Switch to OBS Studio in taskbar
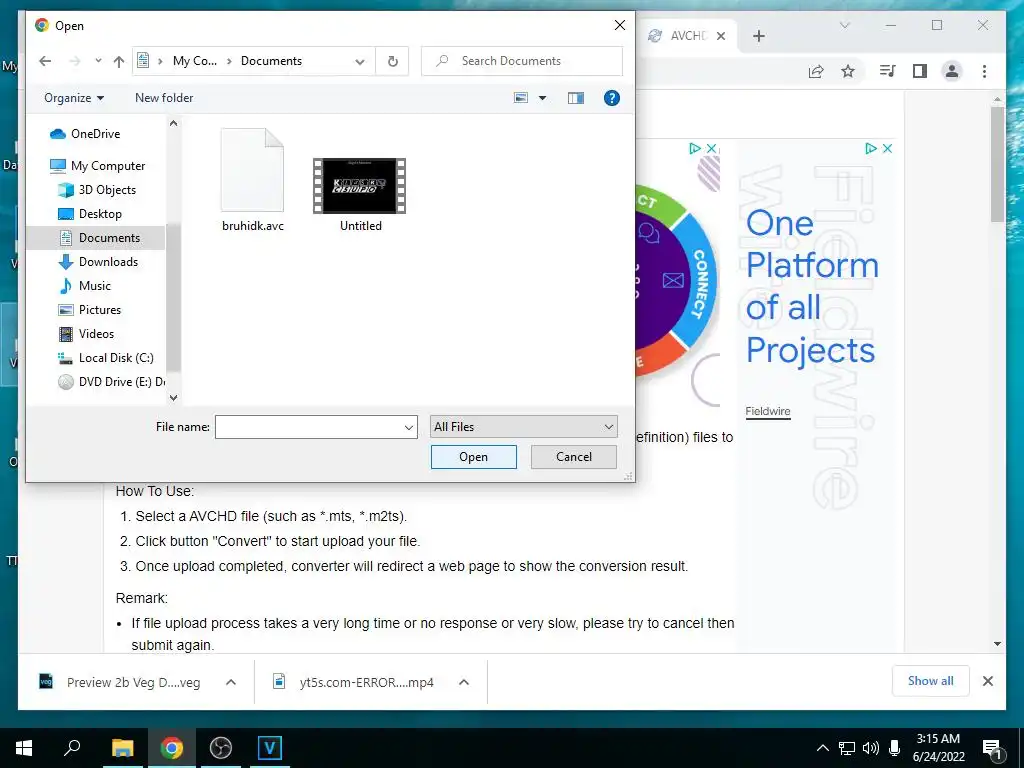This screenshot has height=768, width=1024. (221, 748)
